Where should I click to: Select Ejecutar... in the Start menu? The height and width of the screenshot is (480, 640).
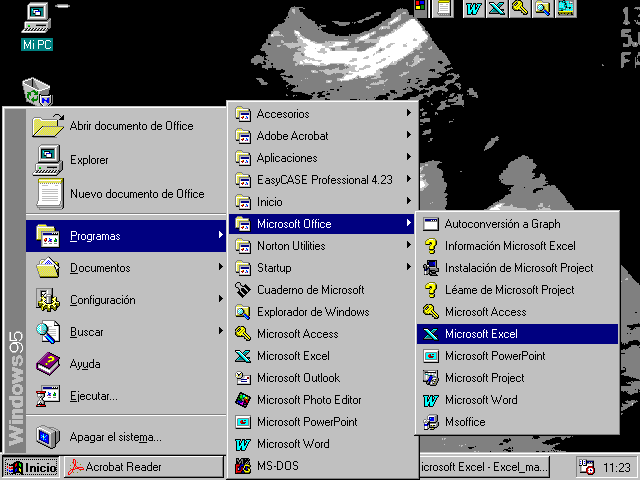coord(126,396)
